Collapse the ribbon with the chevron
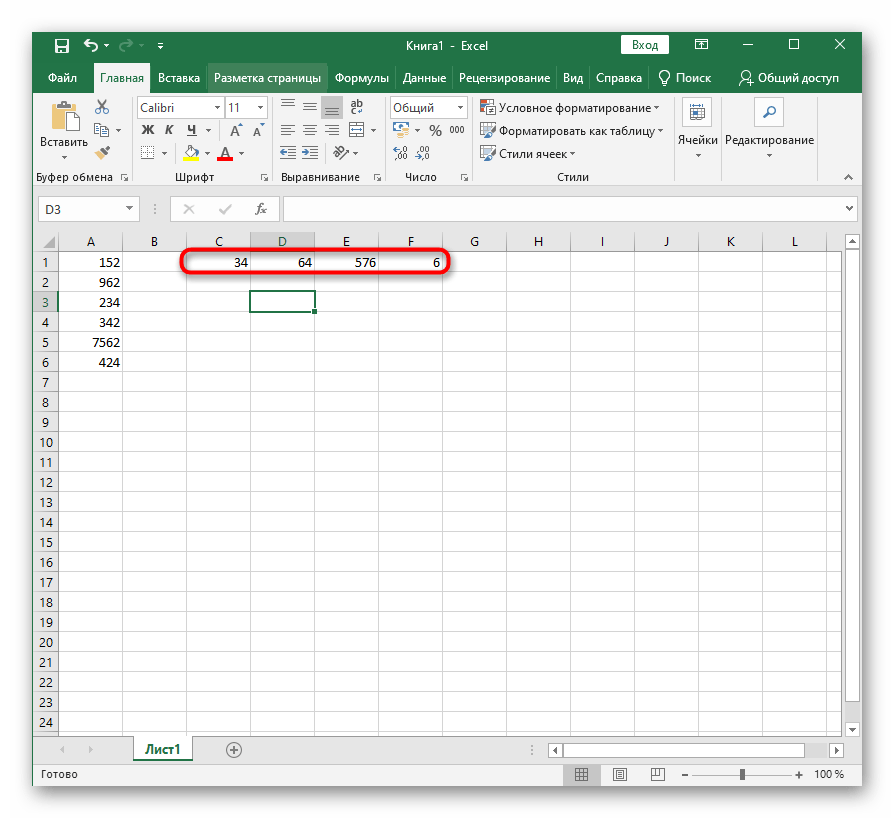 point(848,177)
